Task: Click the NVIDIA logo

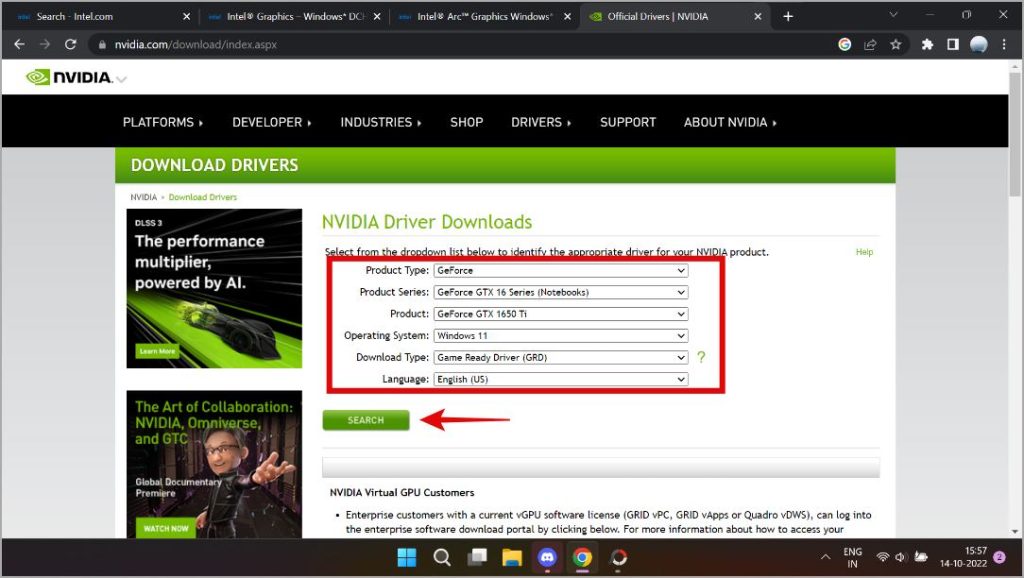Action: coord(69,77)
